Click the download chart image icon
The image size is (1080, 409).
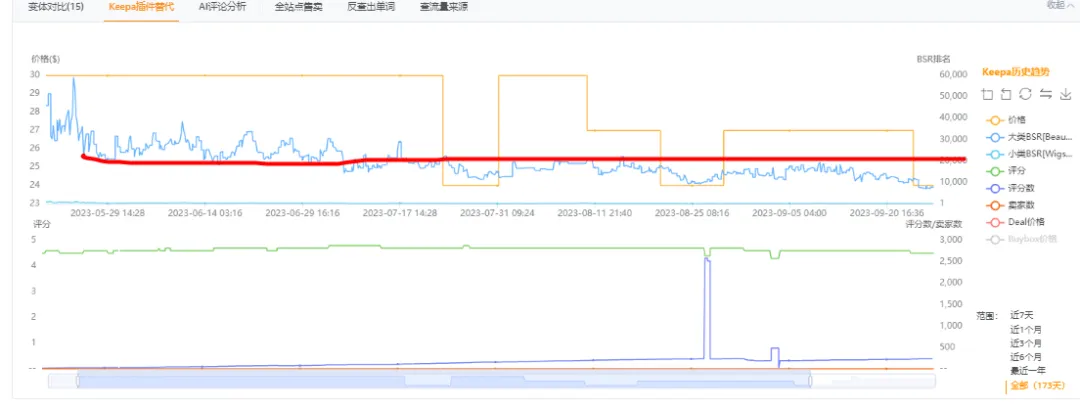(x=1066, y=94)
